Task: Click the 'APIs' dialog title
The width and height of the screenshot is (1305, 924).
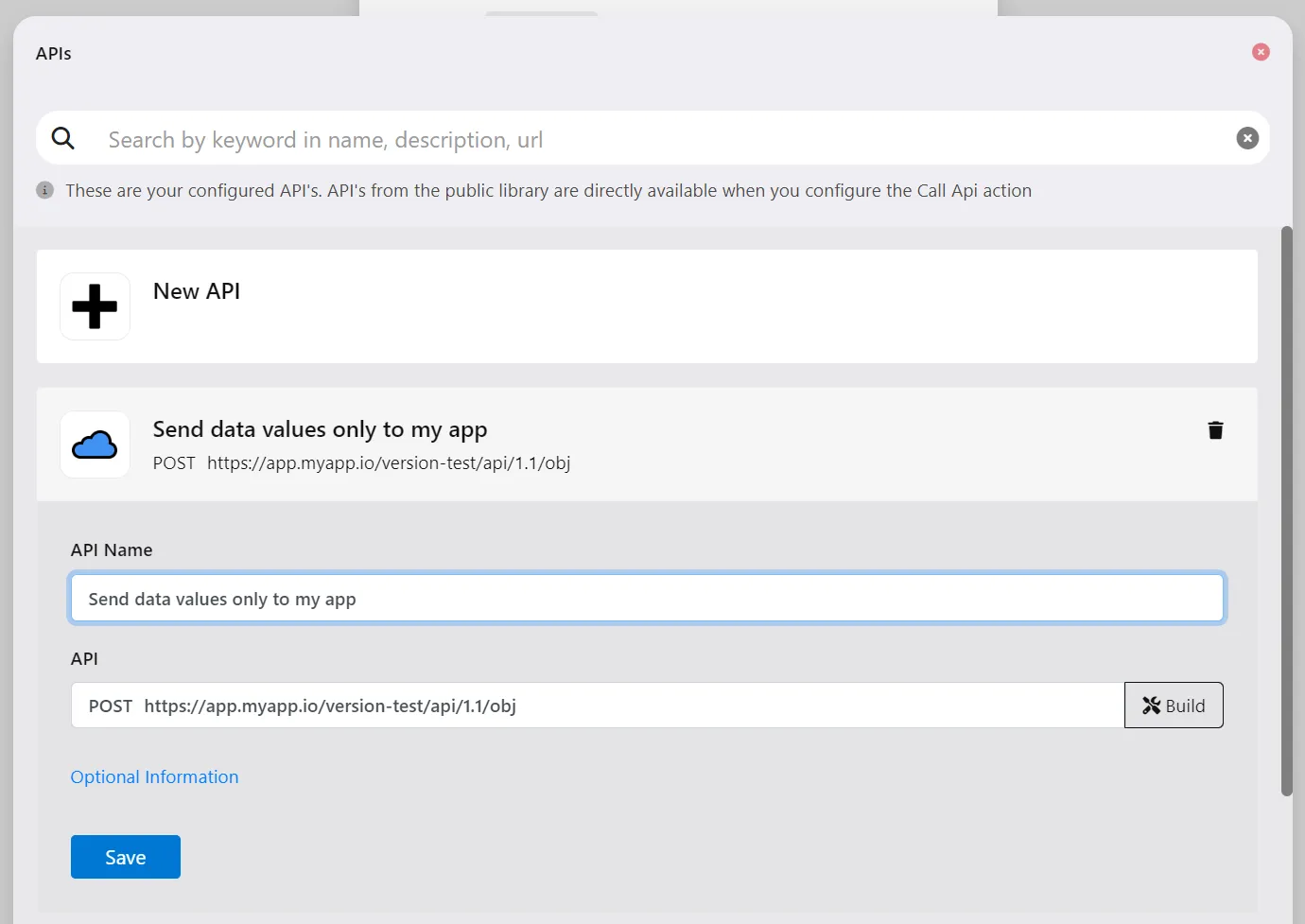Action: pos(54,53)
